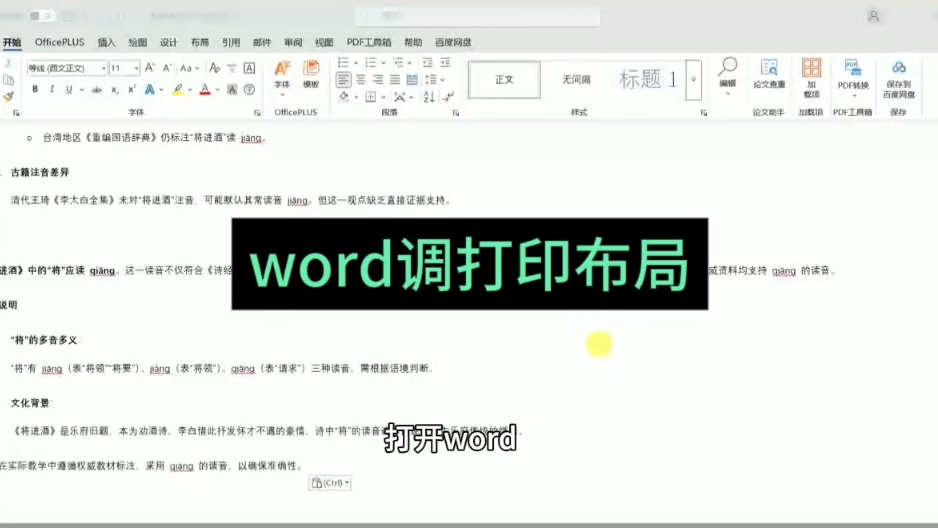The image size is (938, 528).
Task: Align paragraph to the right
Action: click(378, 79)
